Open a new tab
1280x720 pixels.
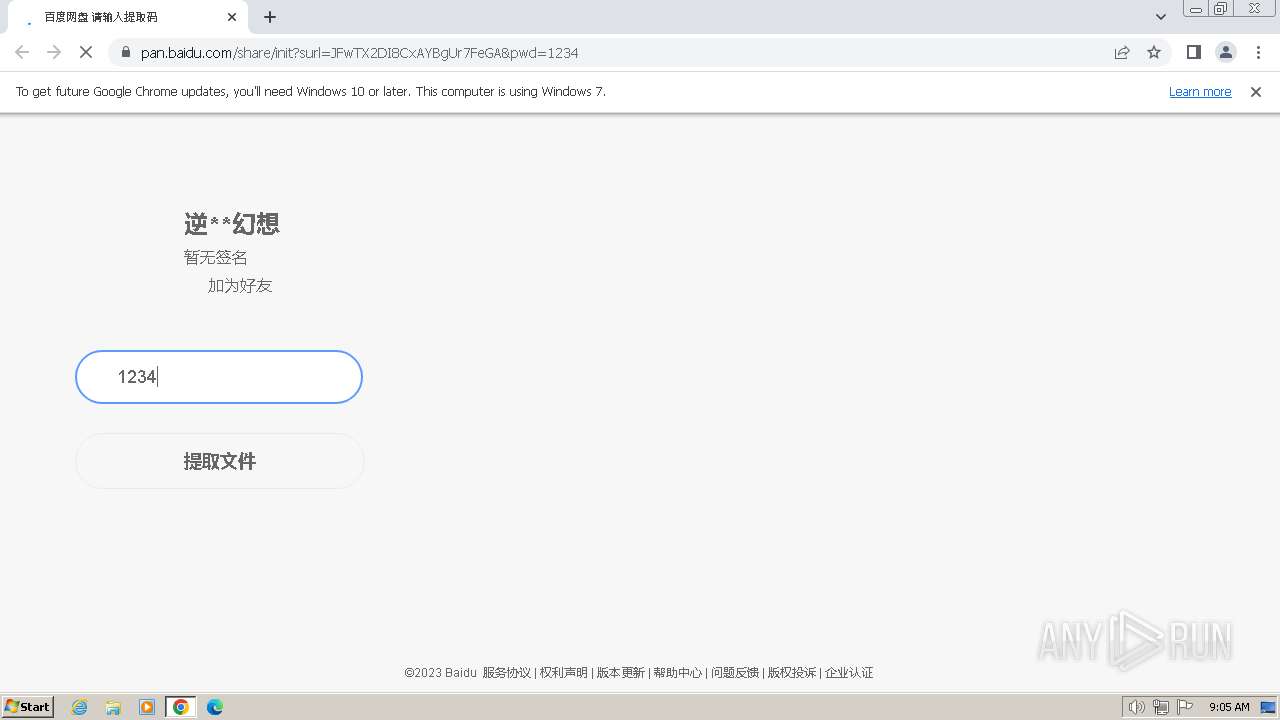coord(270,17)
